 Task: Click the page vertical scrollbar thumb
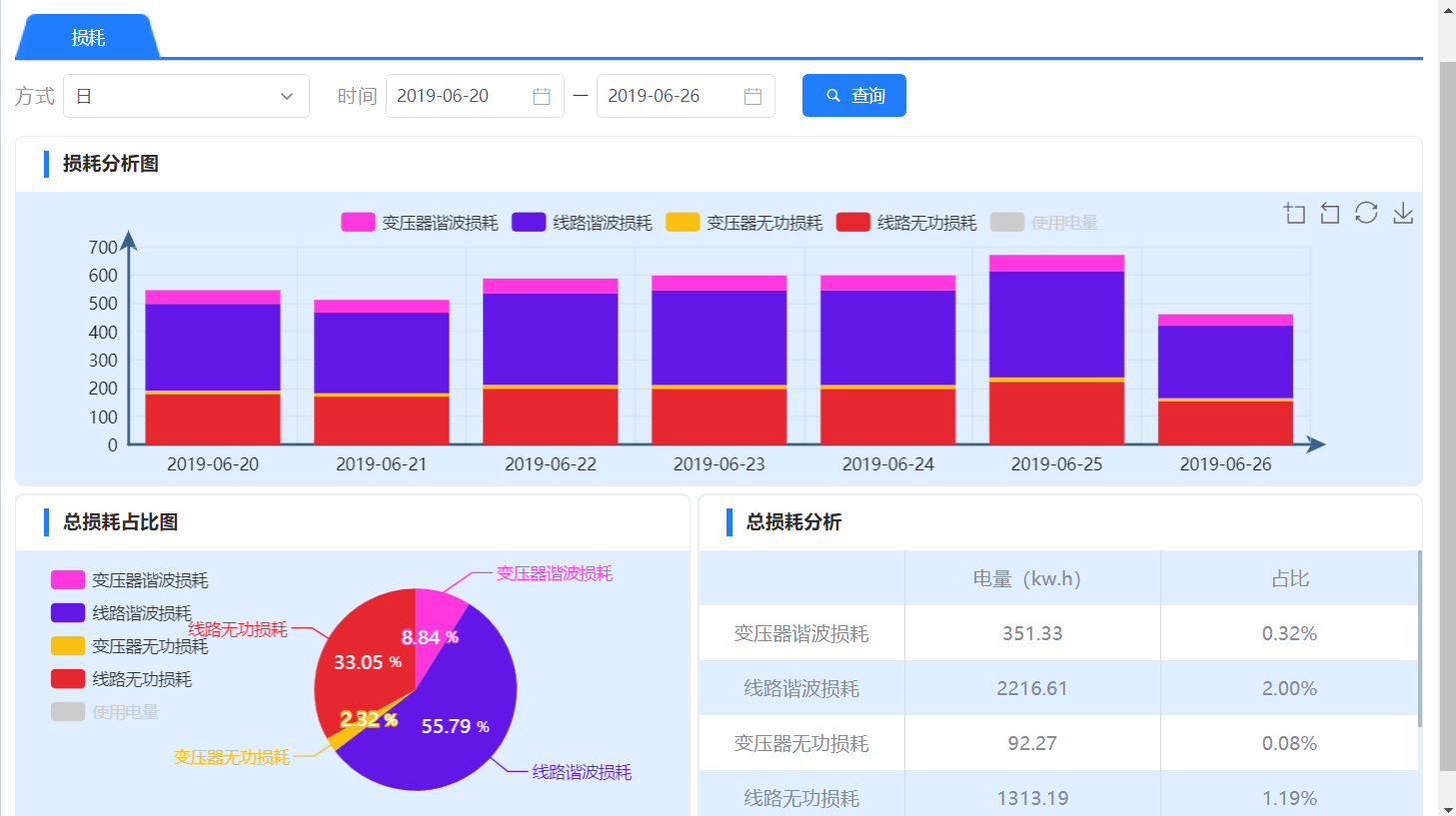click(x=1447, y=416)
